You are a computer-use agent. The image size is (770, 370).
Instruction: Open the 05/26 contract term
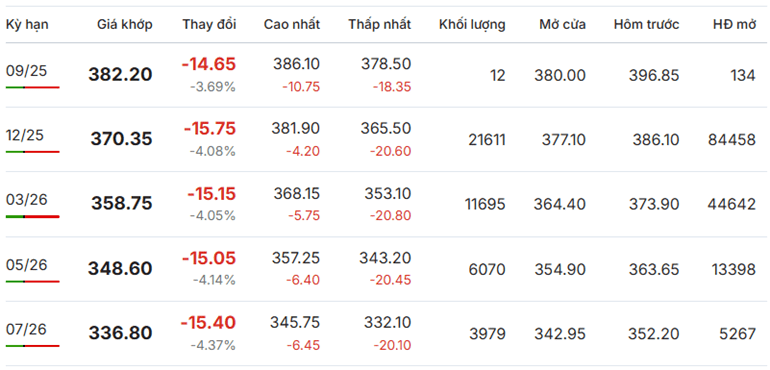(x=27, y=265)
